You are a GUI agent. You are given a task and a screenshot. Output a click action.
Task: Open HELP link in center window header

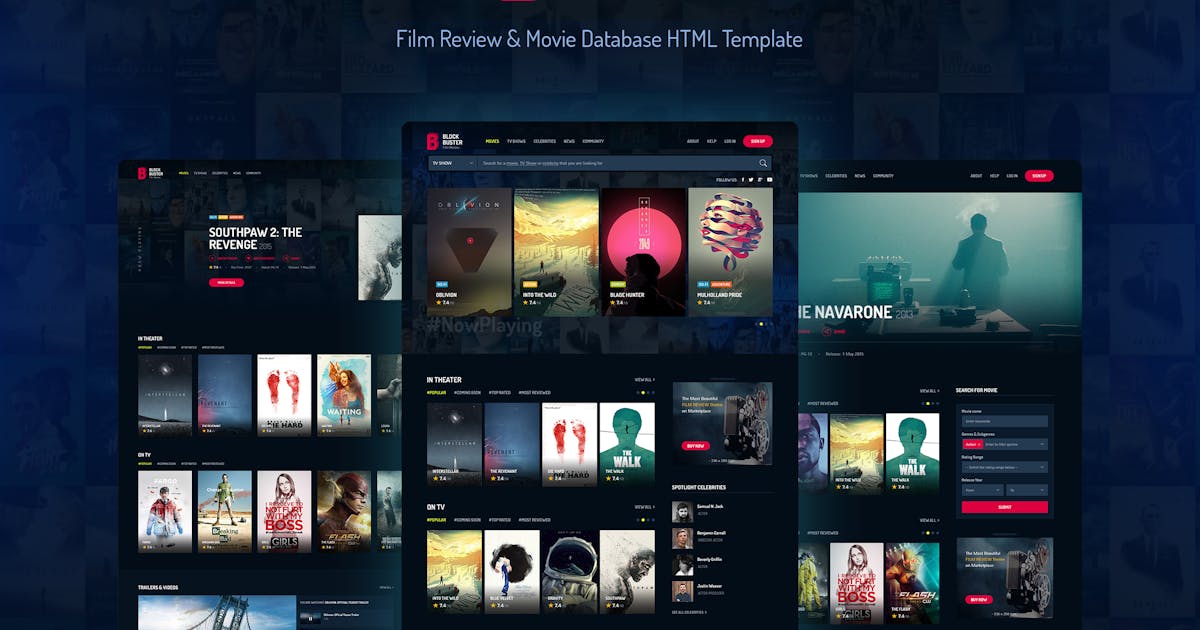click(x=711, y=141)
